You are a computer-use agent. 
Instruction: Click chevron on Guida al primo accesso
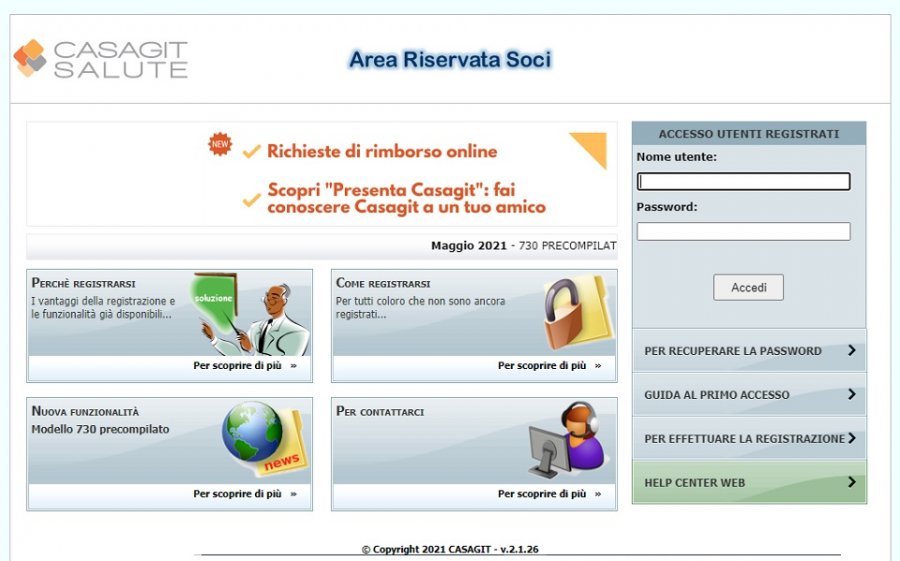852,394
